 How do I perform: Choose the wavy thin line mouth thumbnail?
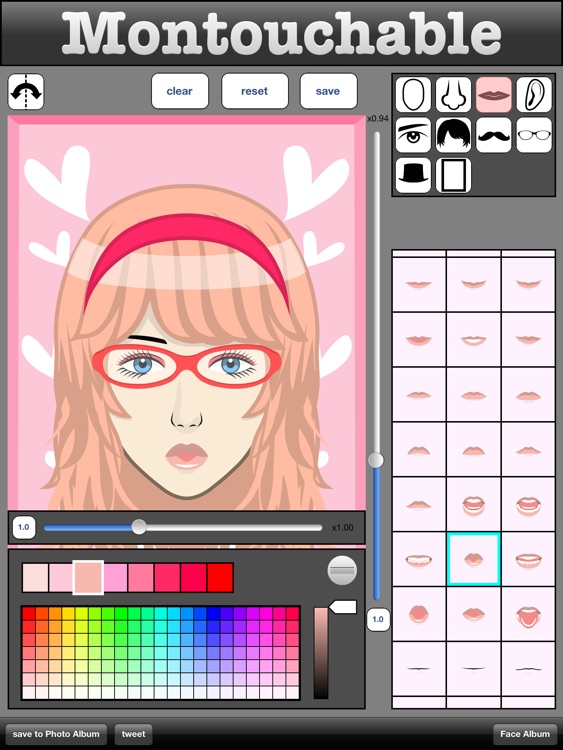(528, 669)
